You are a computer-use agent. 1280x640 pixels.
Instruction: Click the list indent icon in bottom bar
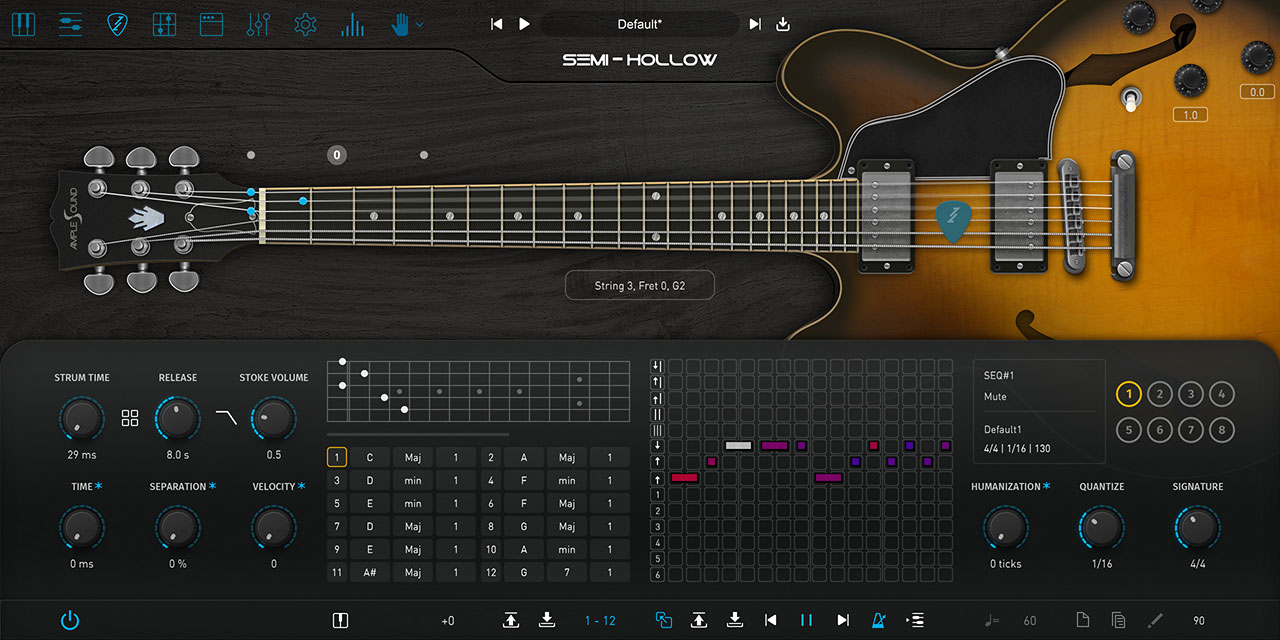pos(914,621)
